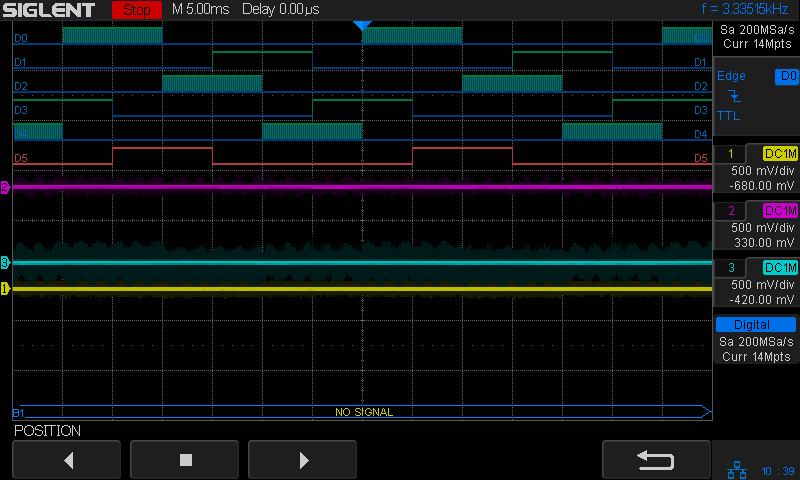Screen dimensions: 800x480
Task: Click the right-side D2 channel label
Action: pos(701,86)
